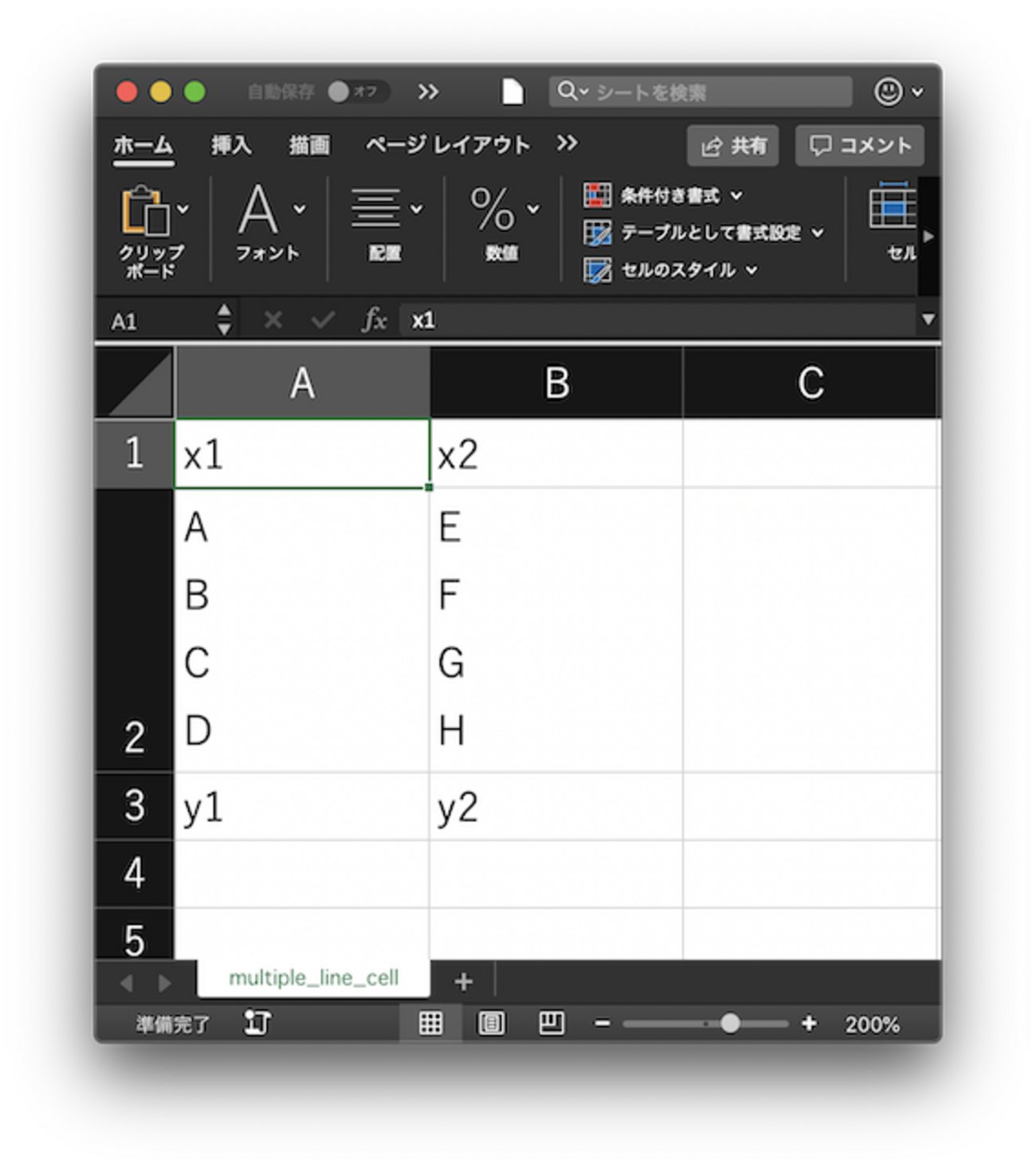Click the formula bar confirm checkmark
This screenshot has width=1036, height=1168.
322,321
